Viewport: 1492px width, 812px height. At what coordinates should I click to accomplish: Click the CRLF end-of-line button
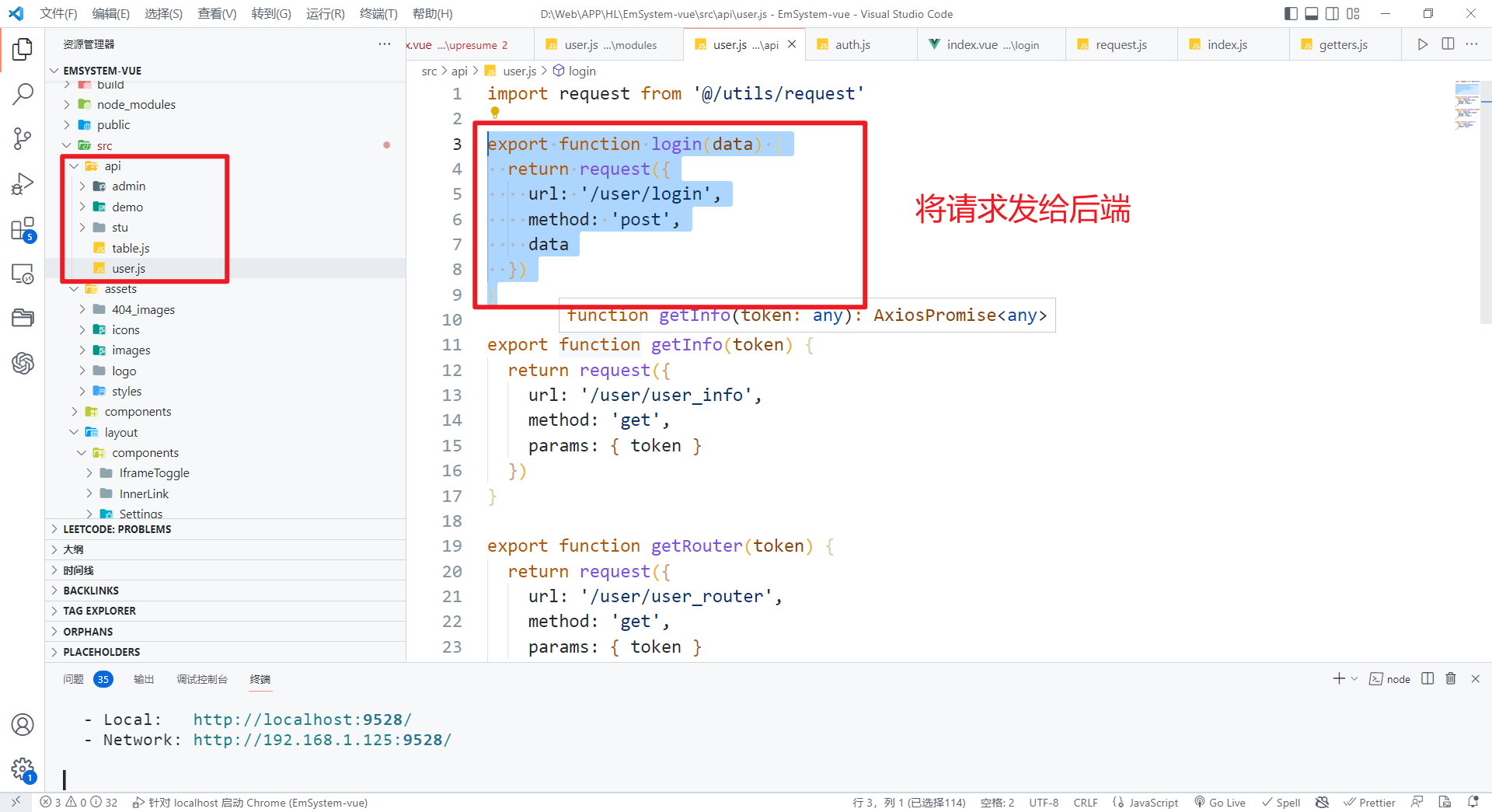1086,803
